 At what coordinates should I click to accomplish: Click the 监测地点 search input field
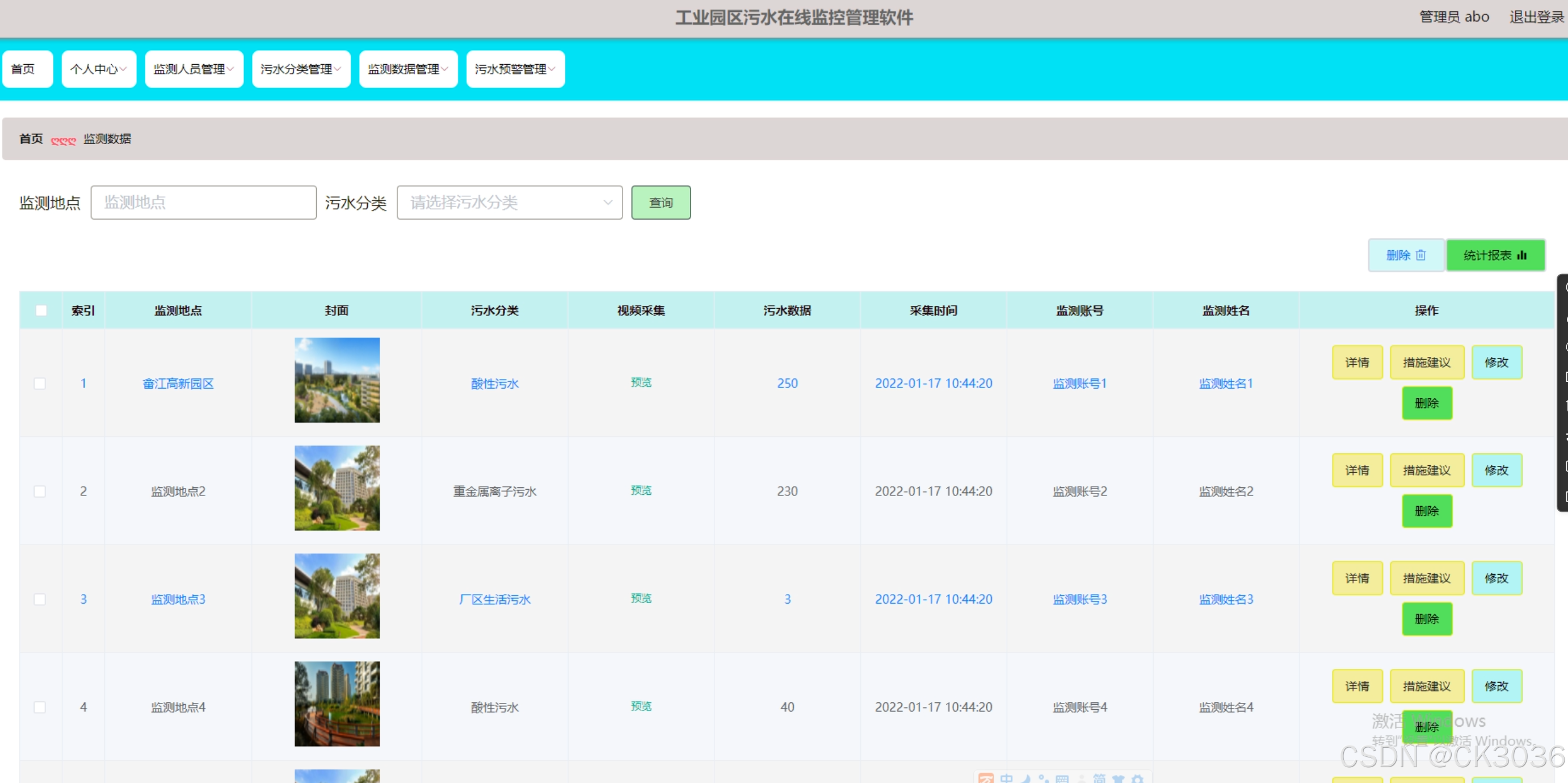203,203
